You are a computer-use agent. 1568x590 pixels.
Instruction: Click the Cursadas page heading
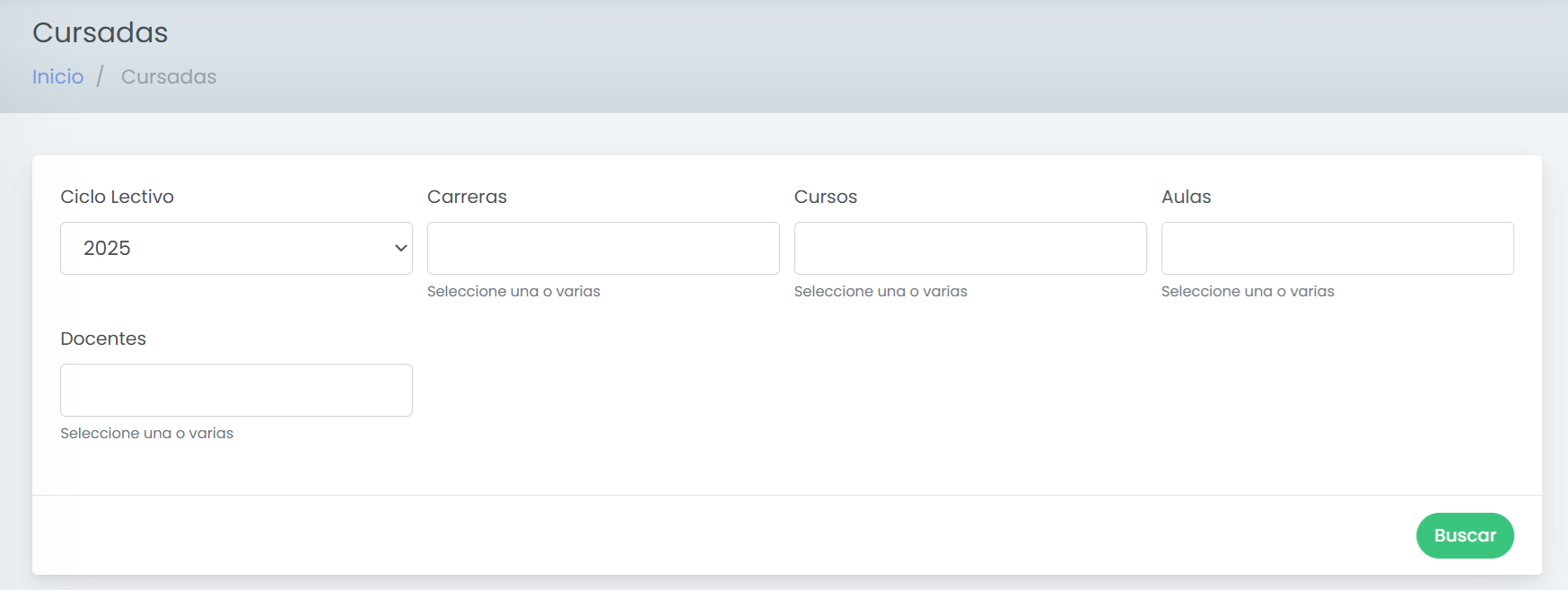click(101, 32)
